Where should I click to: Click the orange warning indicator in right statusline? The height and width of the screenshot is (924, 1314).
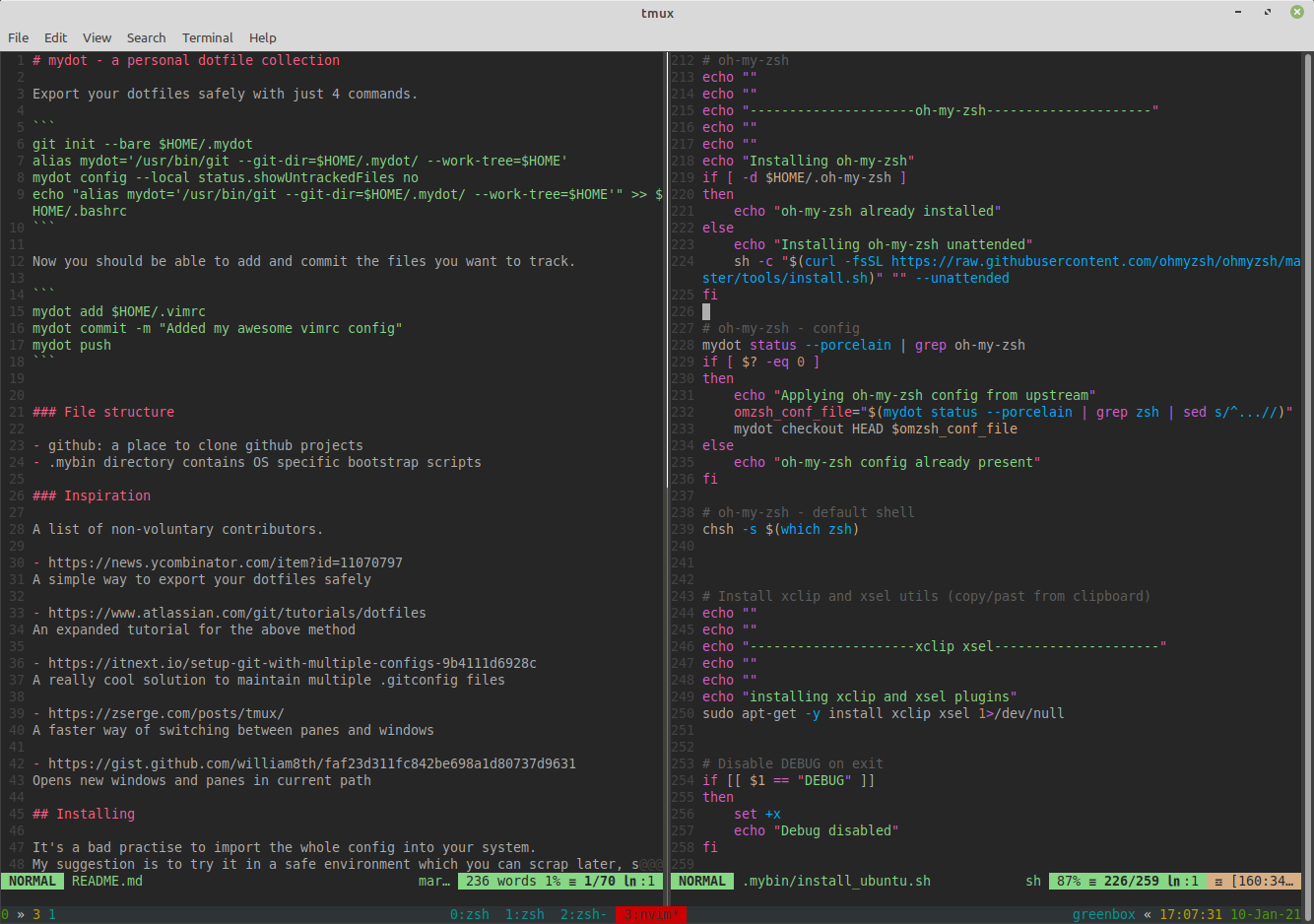tap(1254, 881)
